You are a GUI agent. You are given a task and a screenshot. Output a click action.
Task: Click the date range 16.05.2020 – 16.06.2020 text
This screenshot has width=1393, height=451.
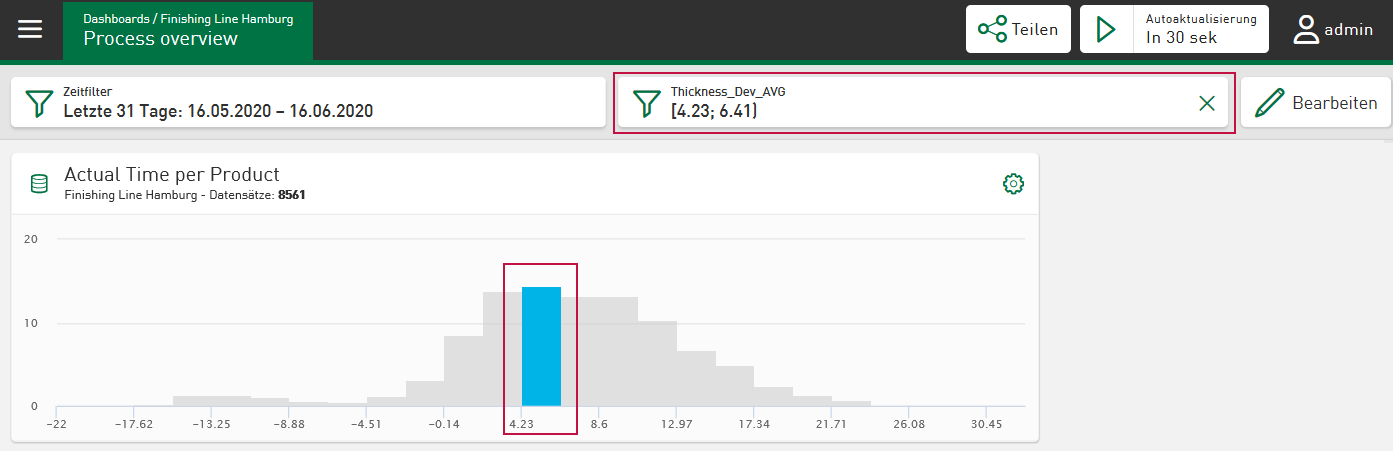pos(281,111)
